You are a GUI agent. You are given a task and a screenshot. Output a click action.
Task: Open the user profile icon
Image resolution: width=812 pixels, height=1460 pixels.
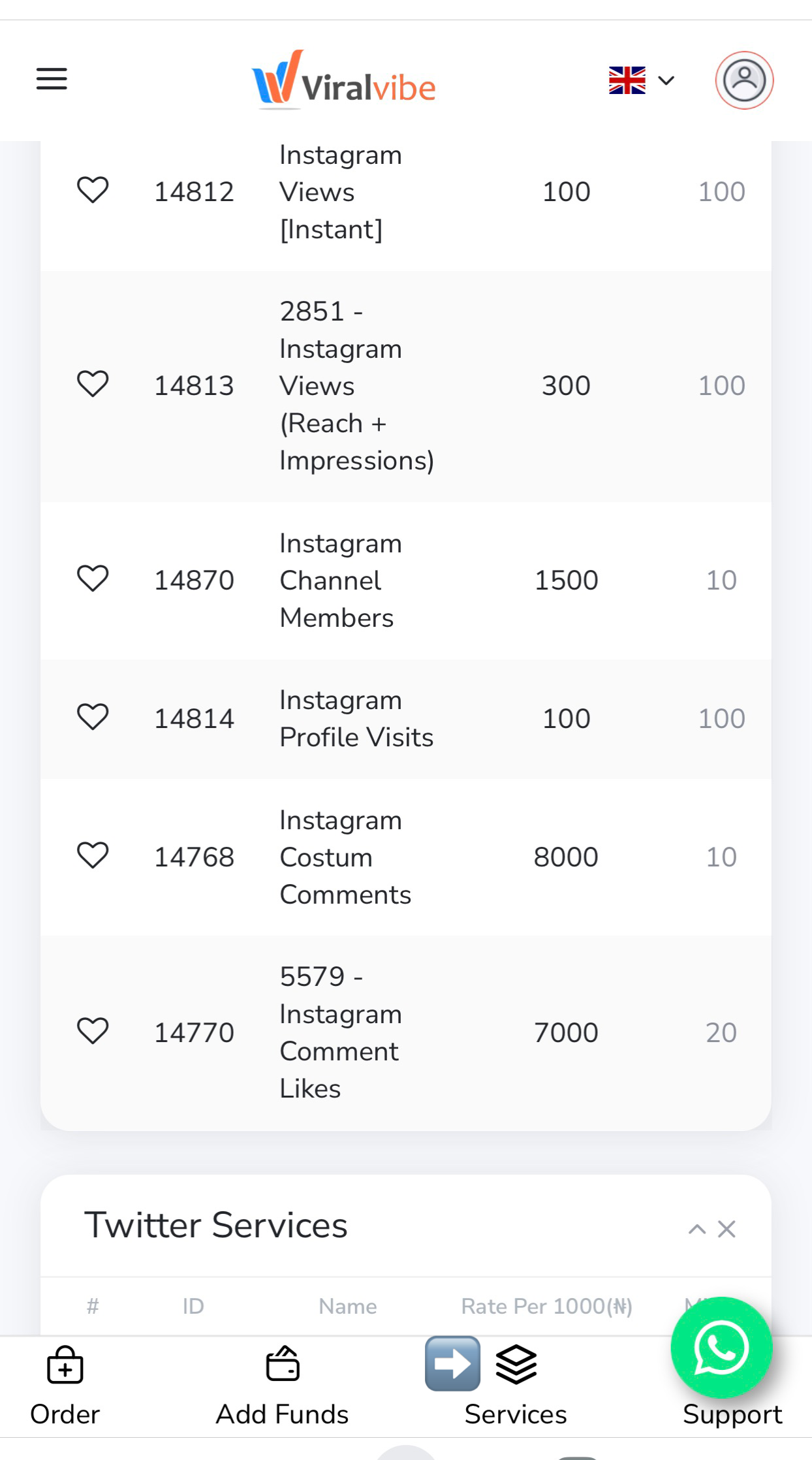(743, 80)
